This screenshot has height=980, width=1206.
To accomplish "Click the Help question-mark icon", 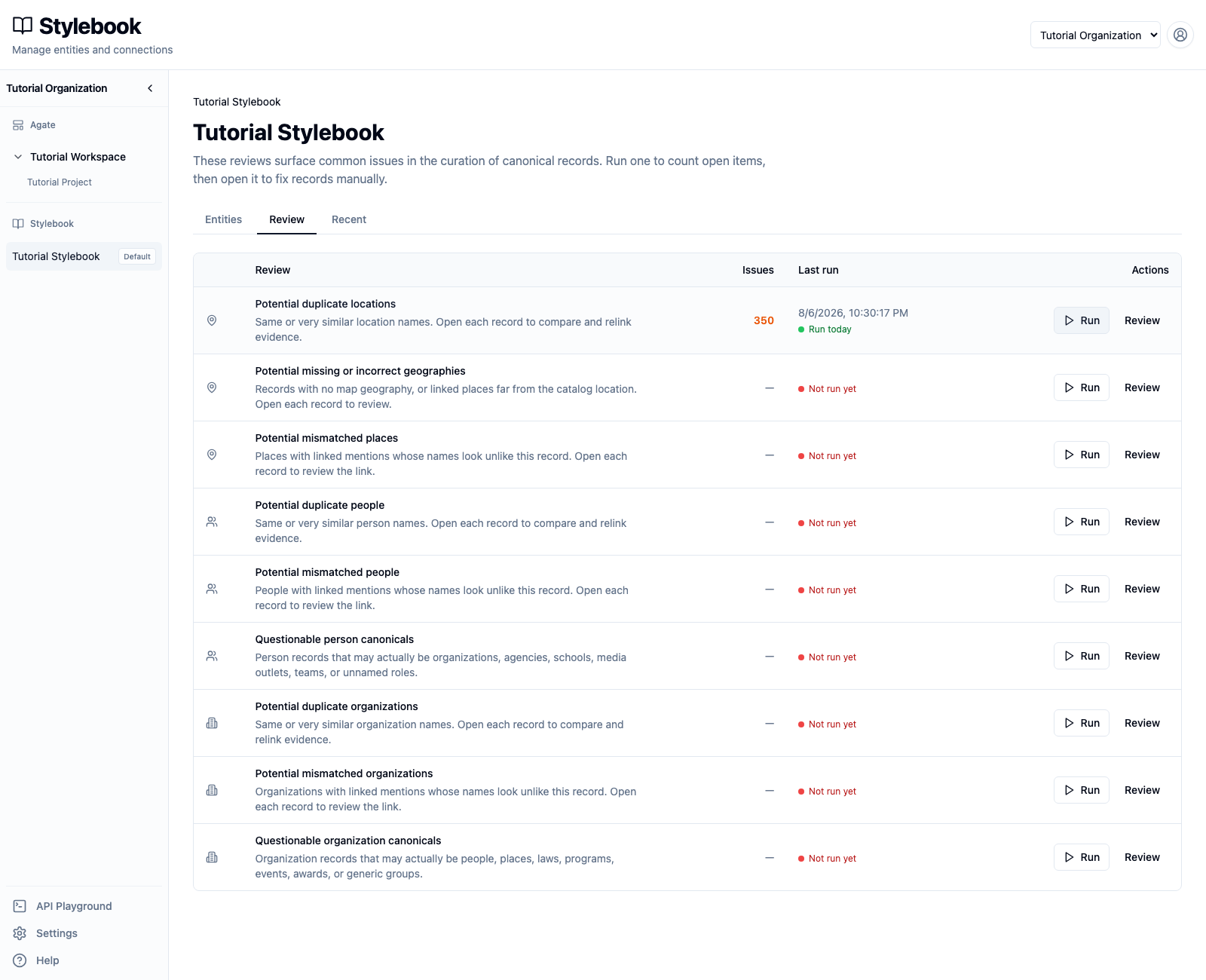I will tap(20, 960).
